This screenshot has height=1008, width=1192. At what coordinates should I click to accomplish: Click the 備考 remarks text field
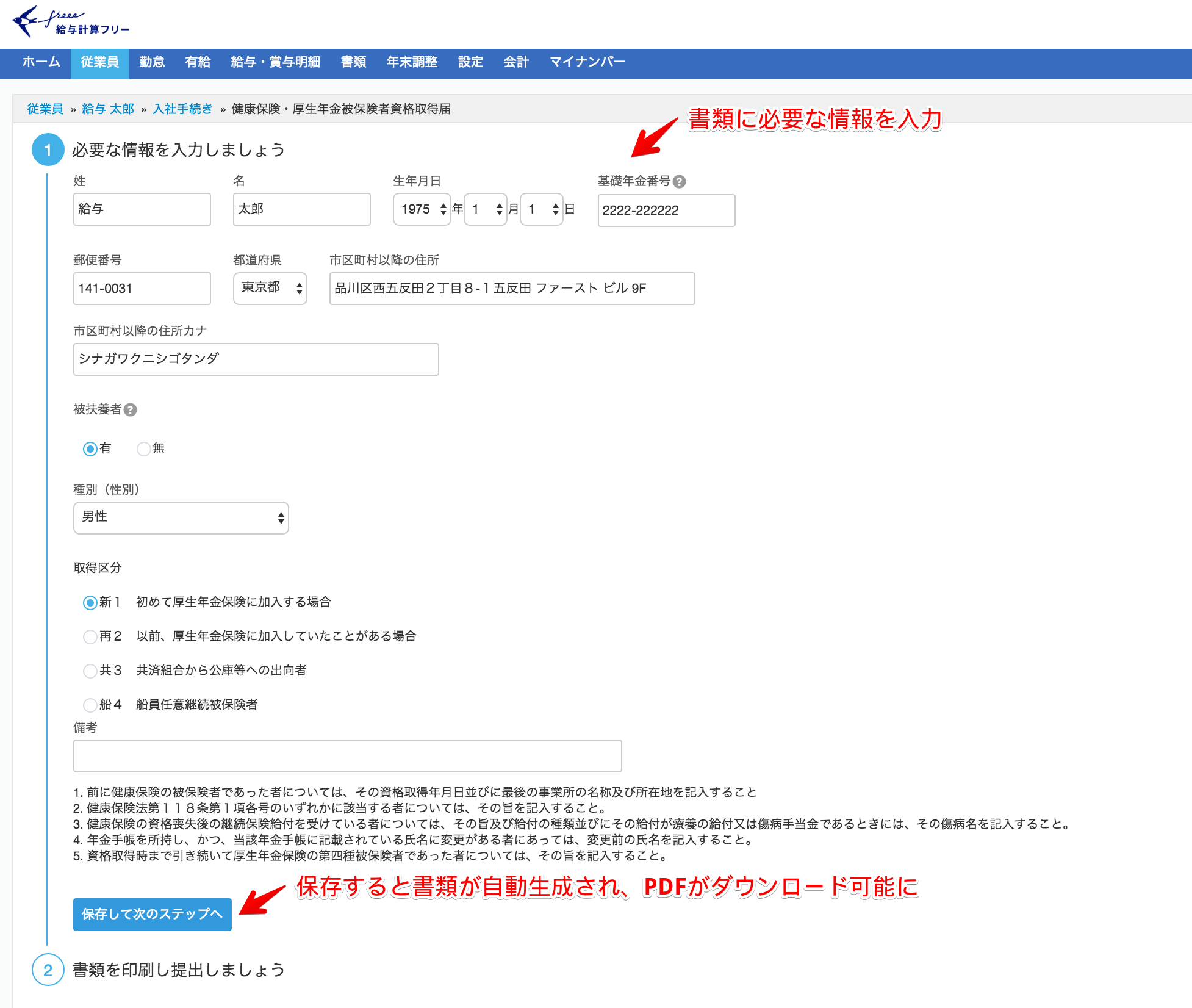pyautogui.click(x=347, y=756)
